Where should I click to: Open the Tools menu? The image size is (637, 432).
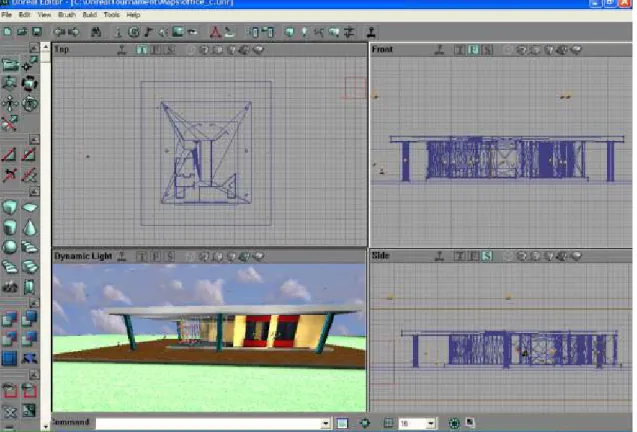point(111,15)
